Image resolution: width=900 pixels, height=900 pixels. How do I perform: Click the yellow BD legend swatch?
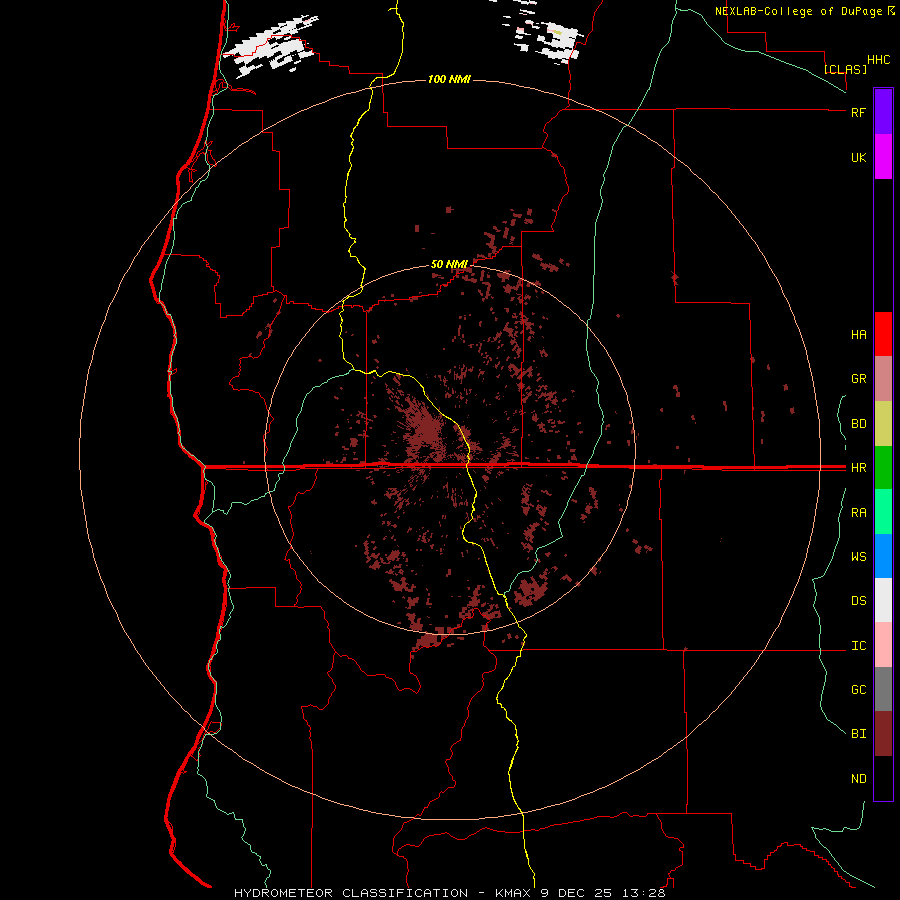pyautogui.click(x=883, y=424)
